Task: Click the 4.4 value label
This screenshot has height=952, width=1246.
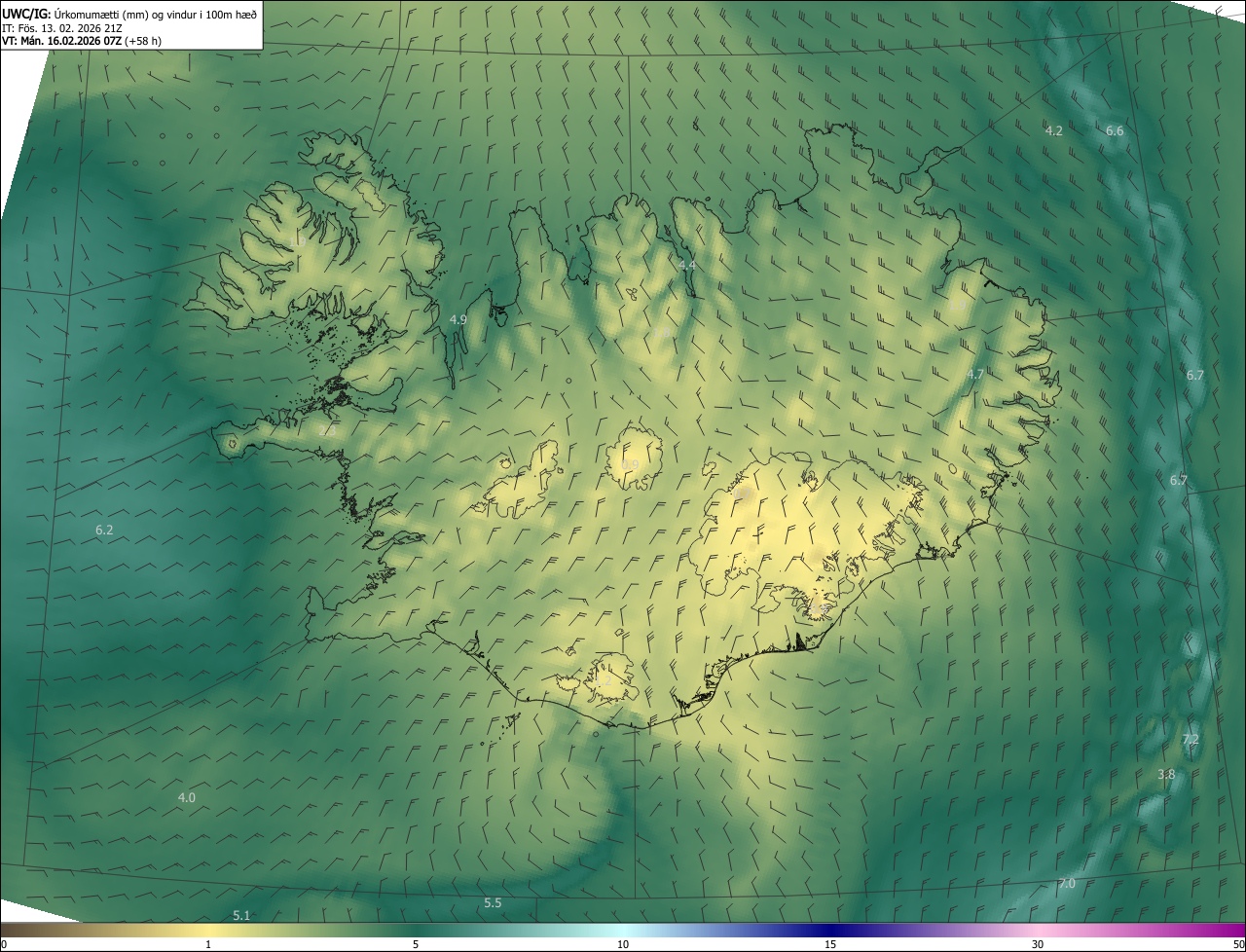Action: (687, 265)
